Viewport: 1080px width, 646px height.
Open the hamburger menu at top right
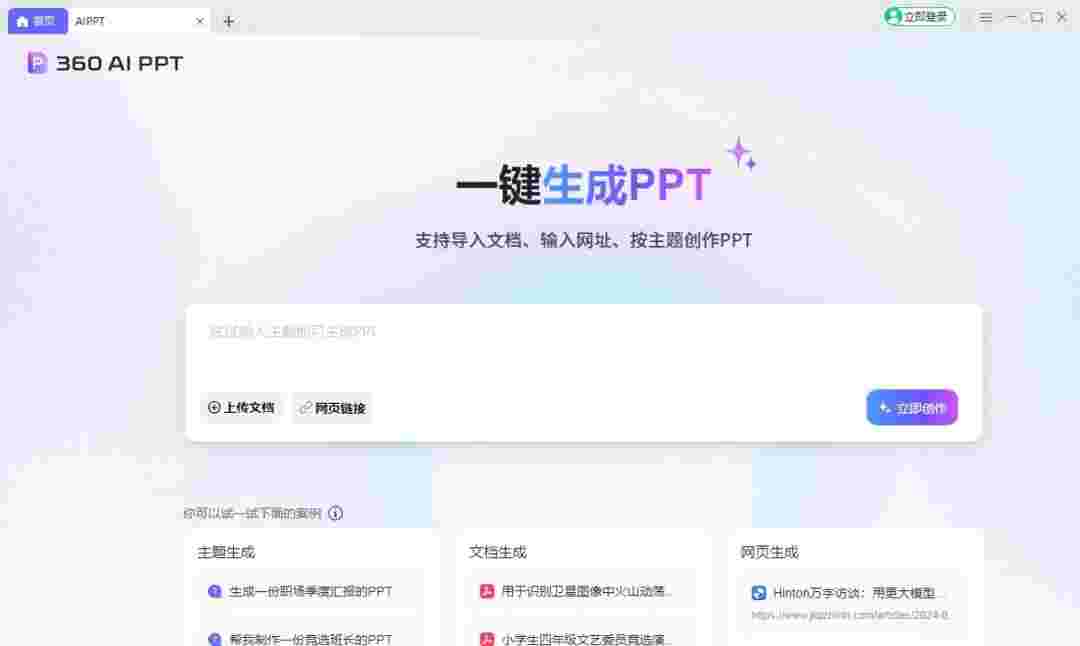pyautogui.click(x=985, y=17)
